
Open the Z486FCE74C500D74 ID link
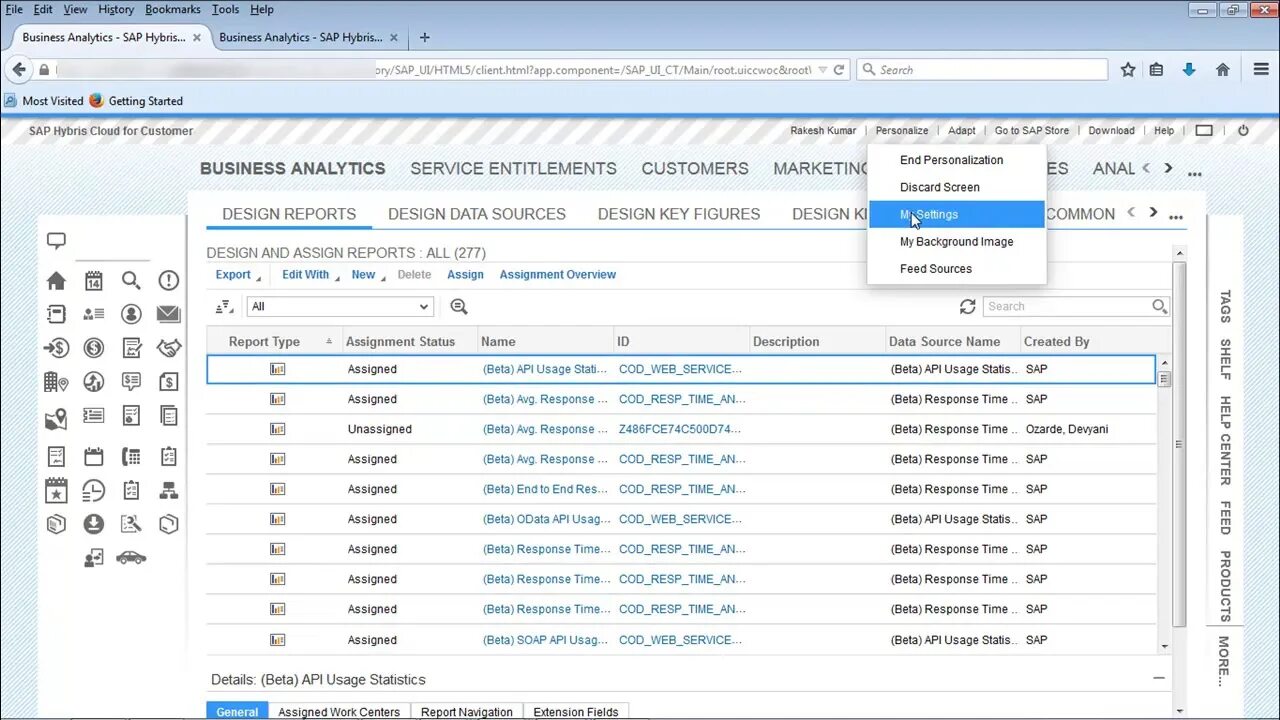point(680,429)
